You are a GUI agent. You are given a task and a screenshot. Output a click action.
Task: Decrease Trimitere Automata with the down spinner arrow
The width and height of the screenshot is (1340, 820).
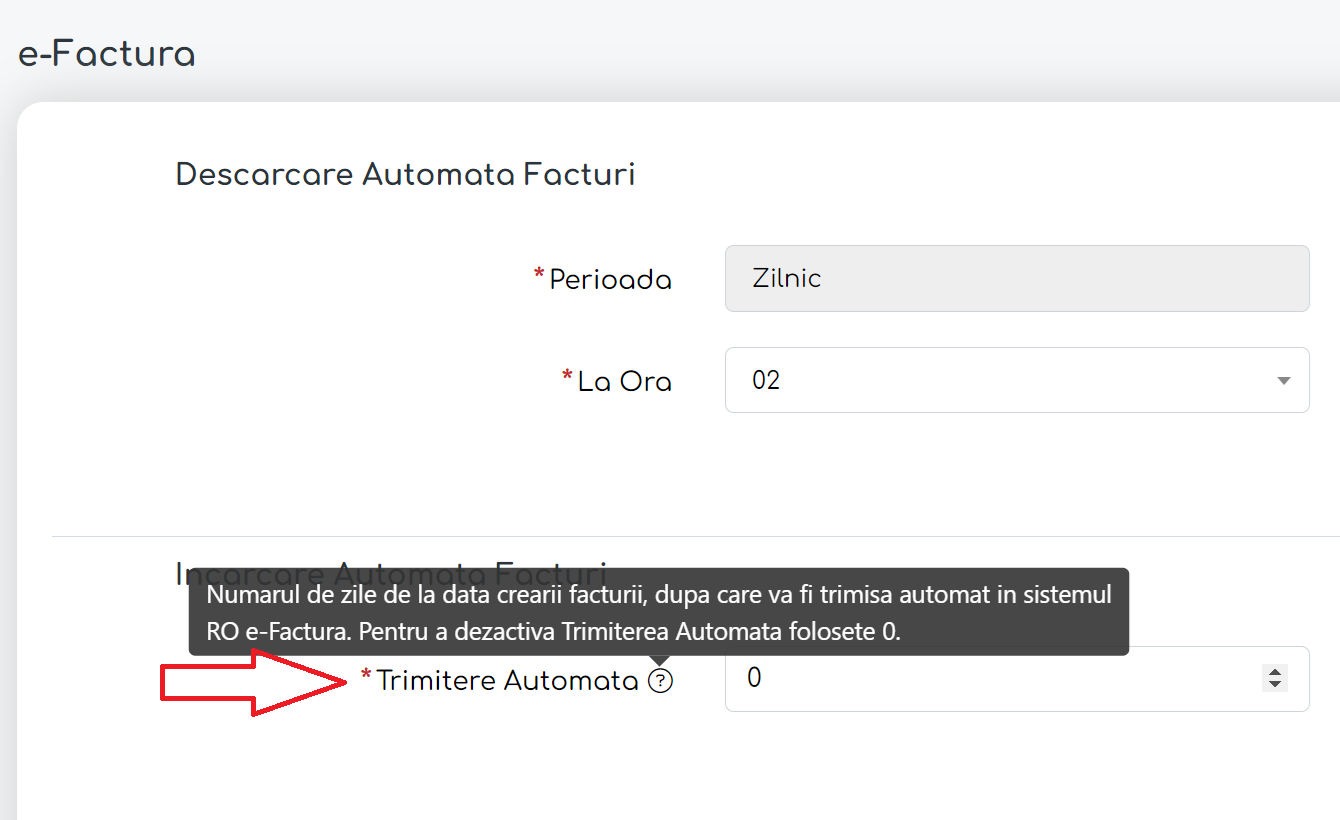pos(1275,685)
